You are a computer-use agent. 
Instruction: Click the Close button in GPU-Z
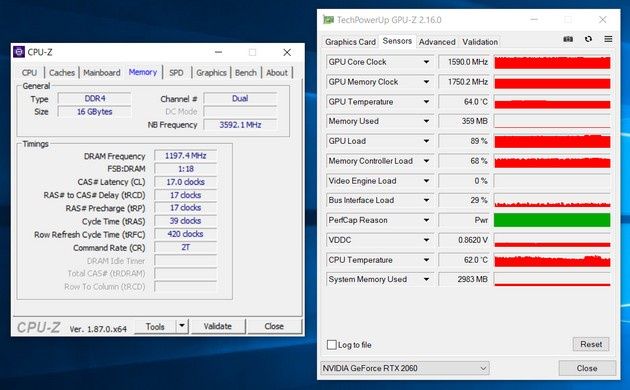587,368
